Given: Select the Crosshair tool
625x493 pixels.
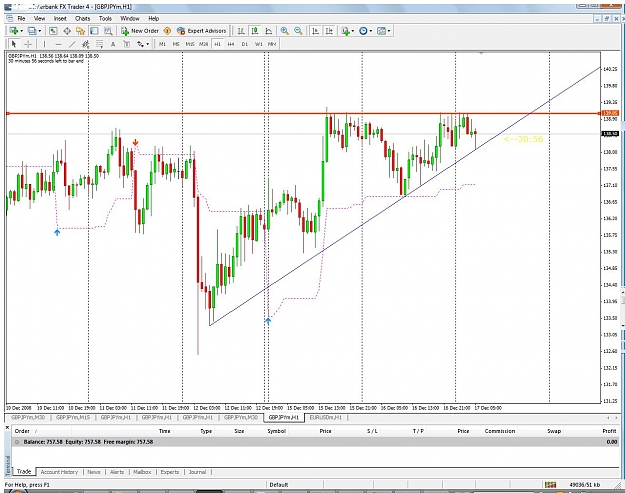Looking at the screenshot, I should coord(28,44).
